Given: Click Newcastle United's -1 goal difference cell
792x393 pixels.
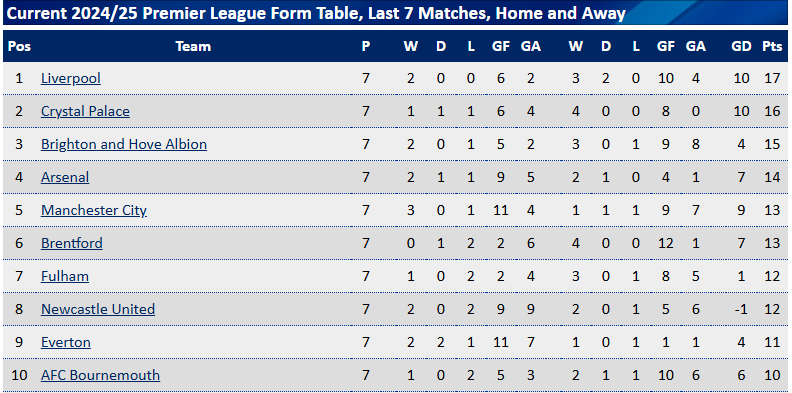Looking at the screenshot, I should (741, 309).
